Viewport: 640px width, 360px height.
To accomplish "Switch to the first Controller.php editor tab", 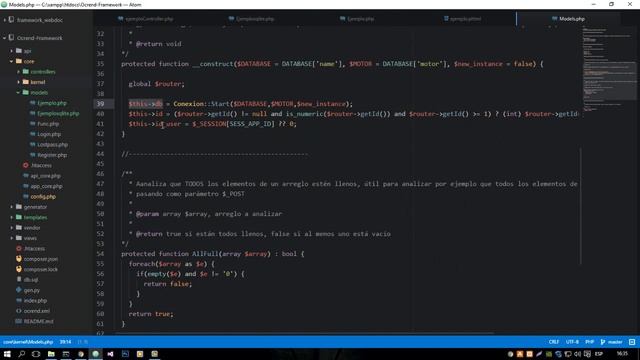I will tap(146, 19).
